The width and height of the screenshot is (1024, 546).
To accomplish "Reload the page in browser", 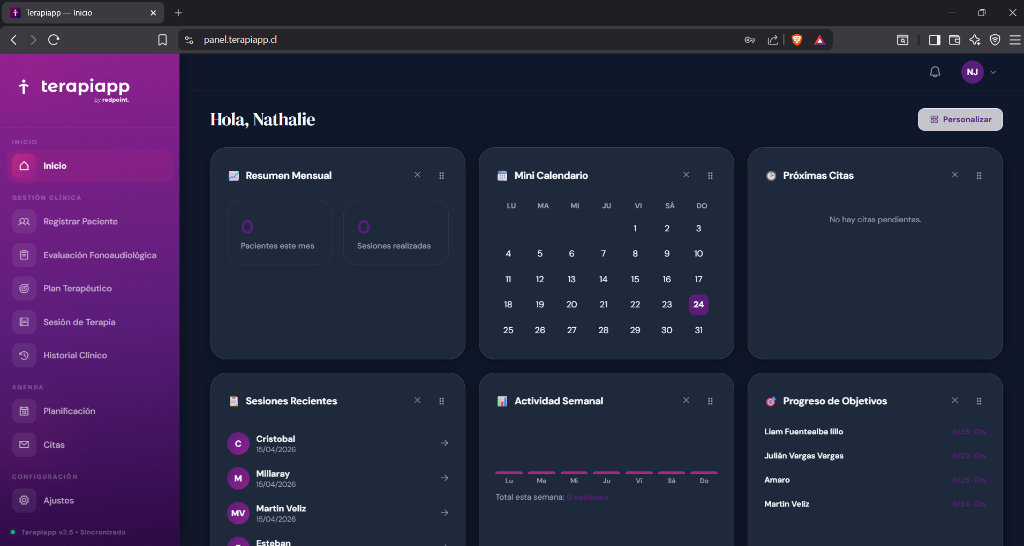I will tap(54, 40).
